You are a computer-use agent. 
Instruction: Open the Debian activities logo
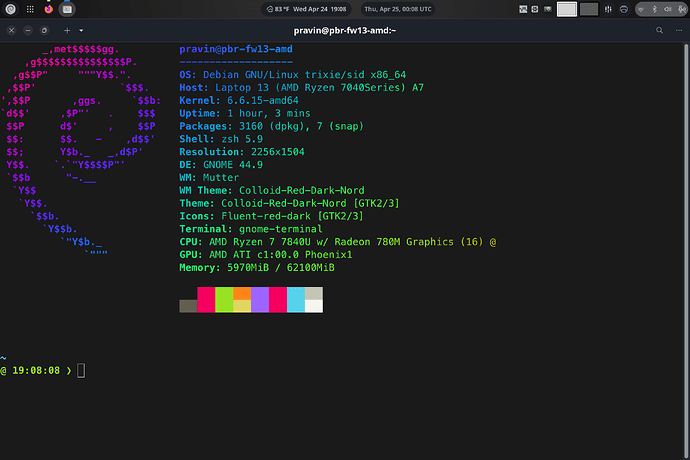tap(8, 9)
